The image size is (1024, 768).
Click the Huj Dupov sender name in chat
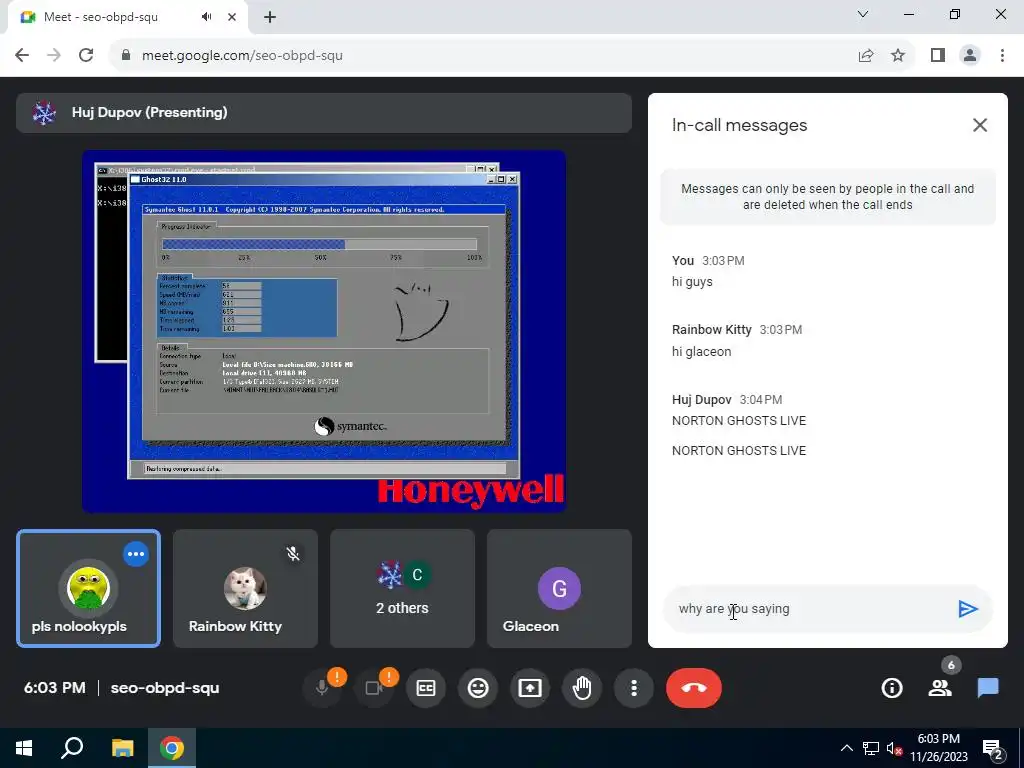coord(701,400)
